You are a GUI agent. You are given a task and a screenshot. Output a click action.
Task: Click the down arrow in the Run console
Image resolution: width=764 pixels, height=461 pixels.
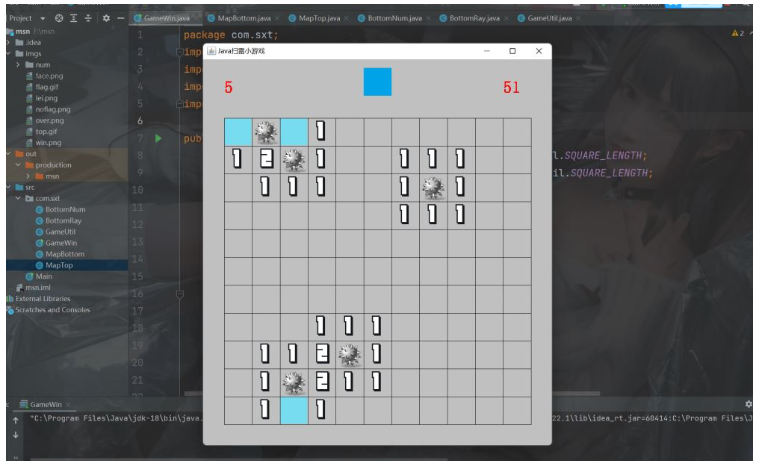point(16,435)
